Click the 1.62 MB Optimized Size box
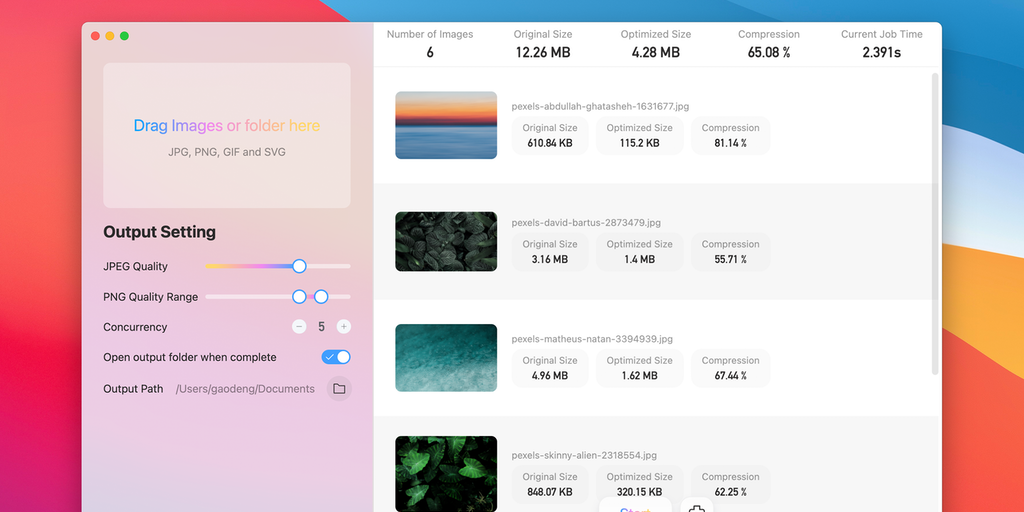Screen dimensions: 1024x512 639,368
